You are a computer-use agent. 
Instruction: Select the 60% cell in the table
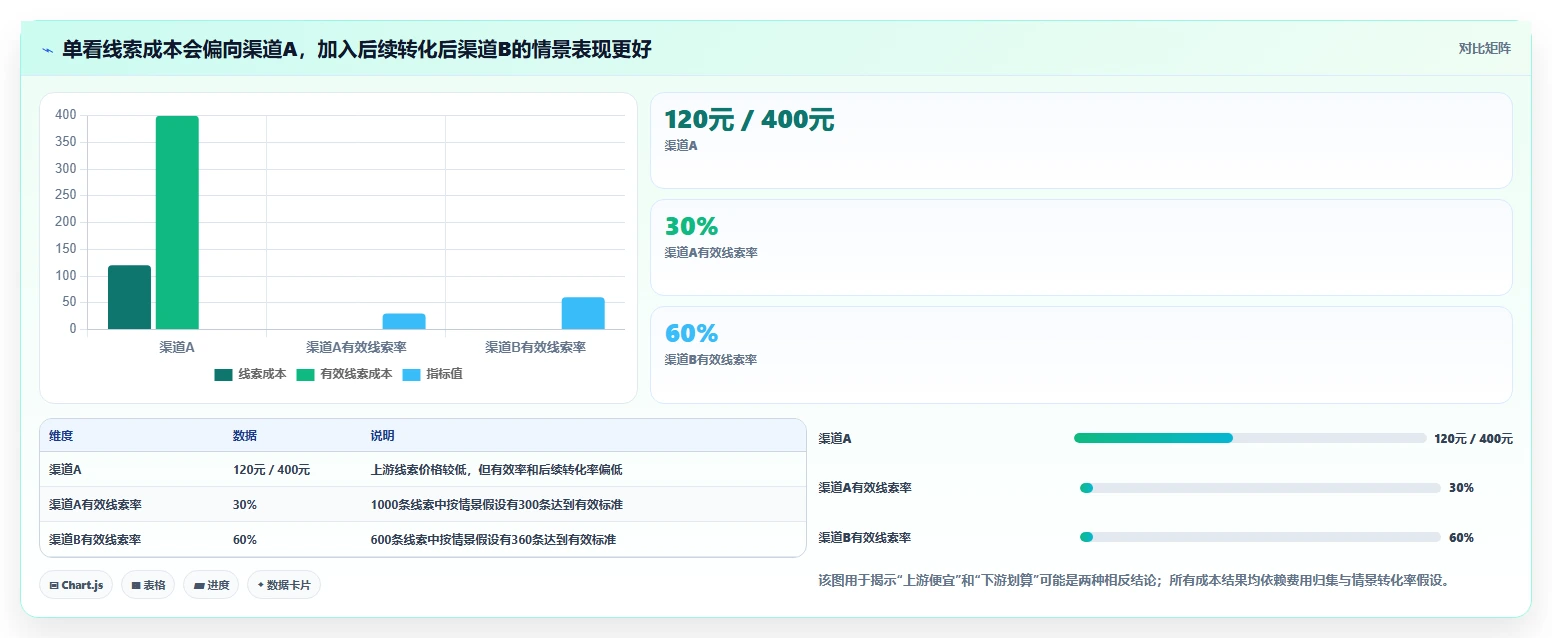tap(244, 539)
